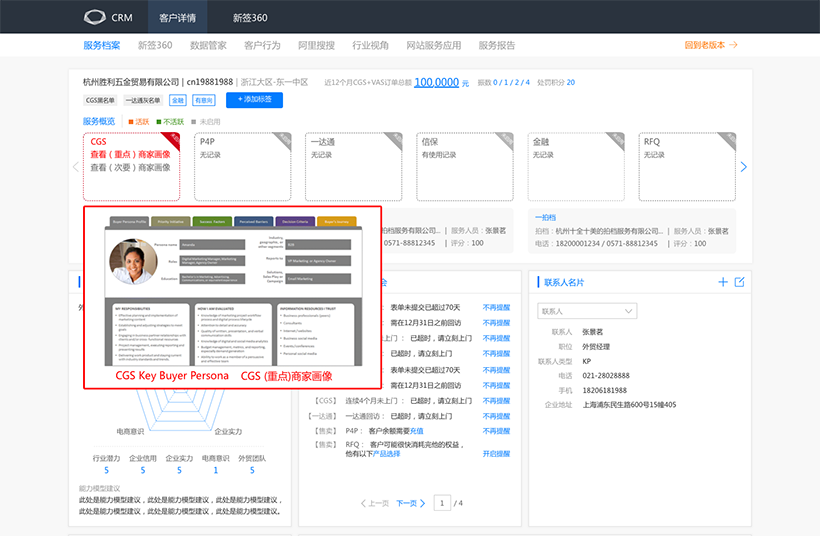Click the corner ribbon on the CGS card
The image size is (820, 536).
[173, 139]
